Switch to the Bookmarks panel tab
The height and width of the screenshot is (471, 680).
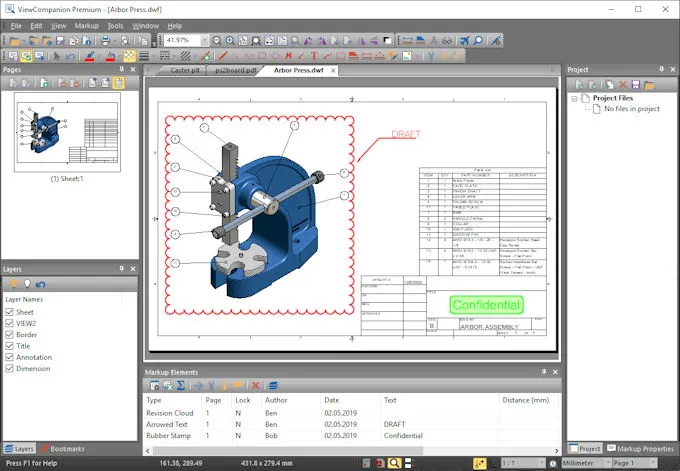[x=65, y=449]
